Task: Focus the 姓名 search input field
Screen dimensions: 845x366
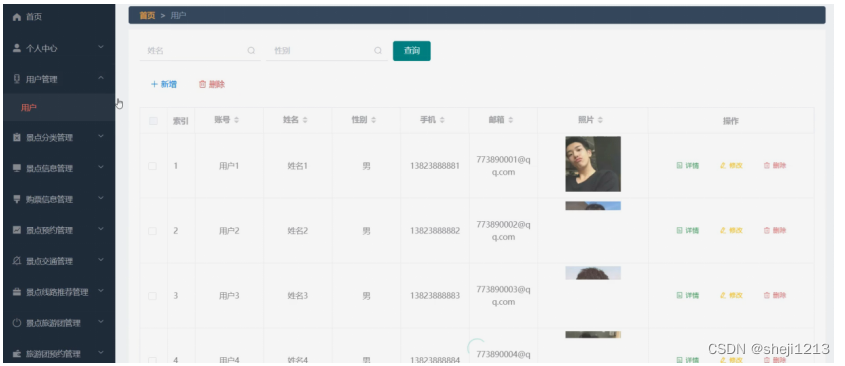Action: (200, 51)
